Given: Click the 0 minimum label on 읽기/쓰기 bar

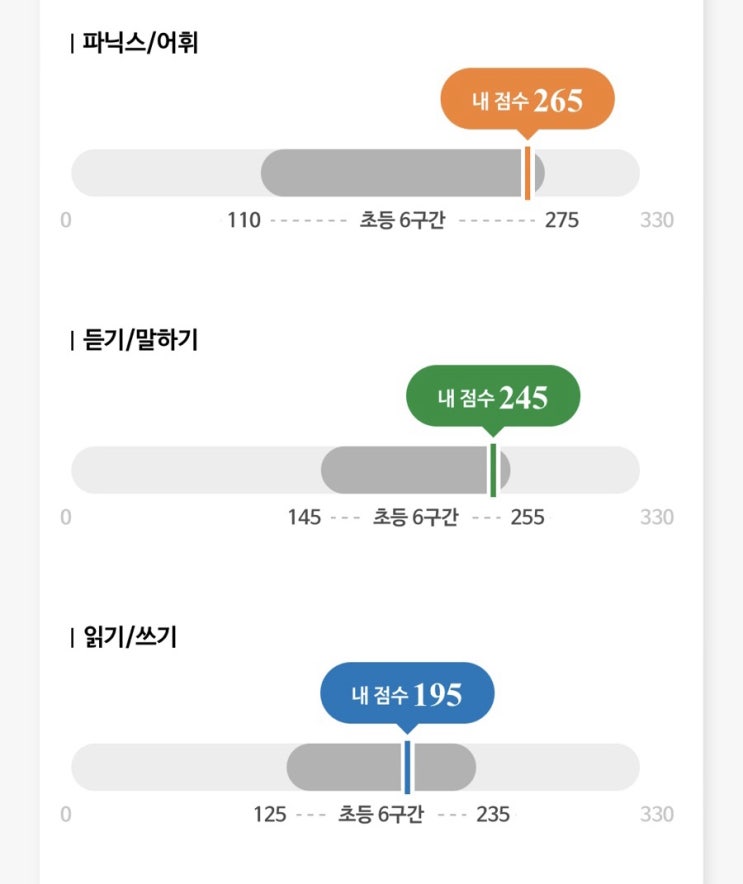Looking at the screenshot, I should [x=66, y=814].
